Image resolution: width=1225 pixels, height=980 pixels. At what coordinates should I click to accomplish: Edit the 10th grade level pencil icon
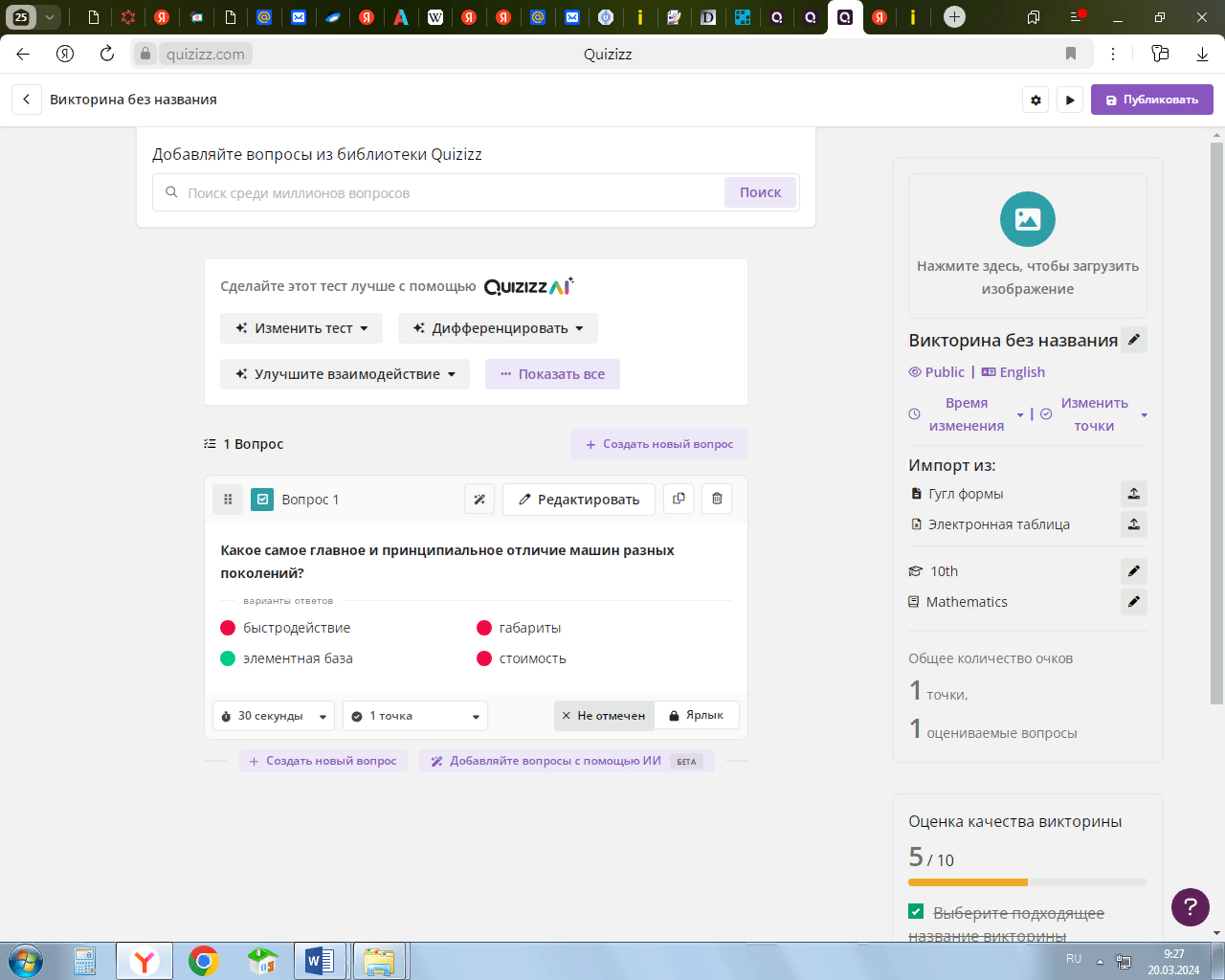click(x=1134, y=571)
